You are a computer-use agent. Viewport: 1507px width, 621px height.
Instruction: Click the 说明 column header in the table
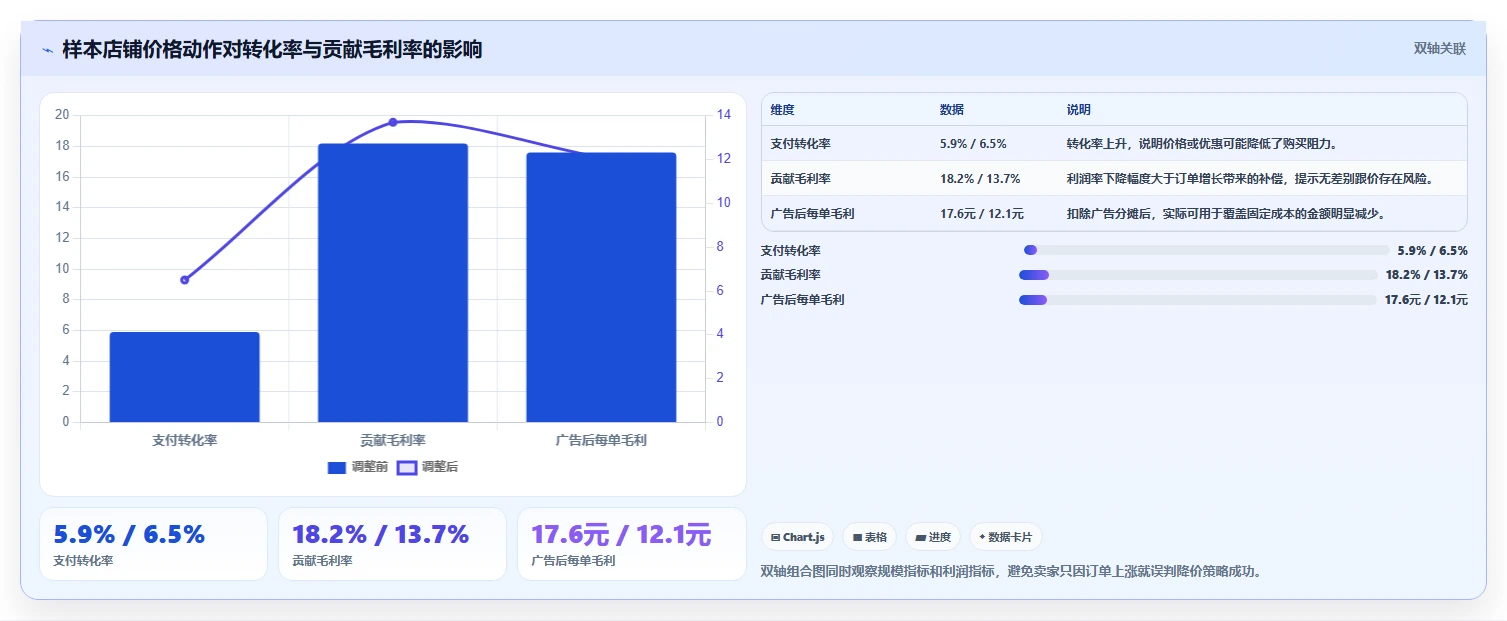tap(1079, 110)
